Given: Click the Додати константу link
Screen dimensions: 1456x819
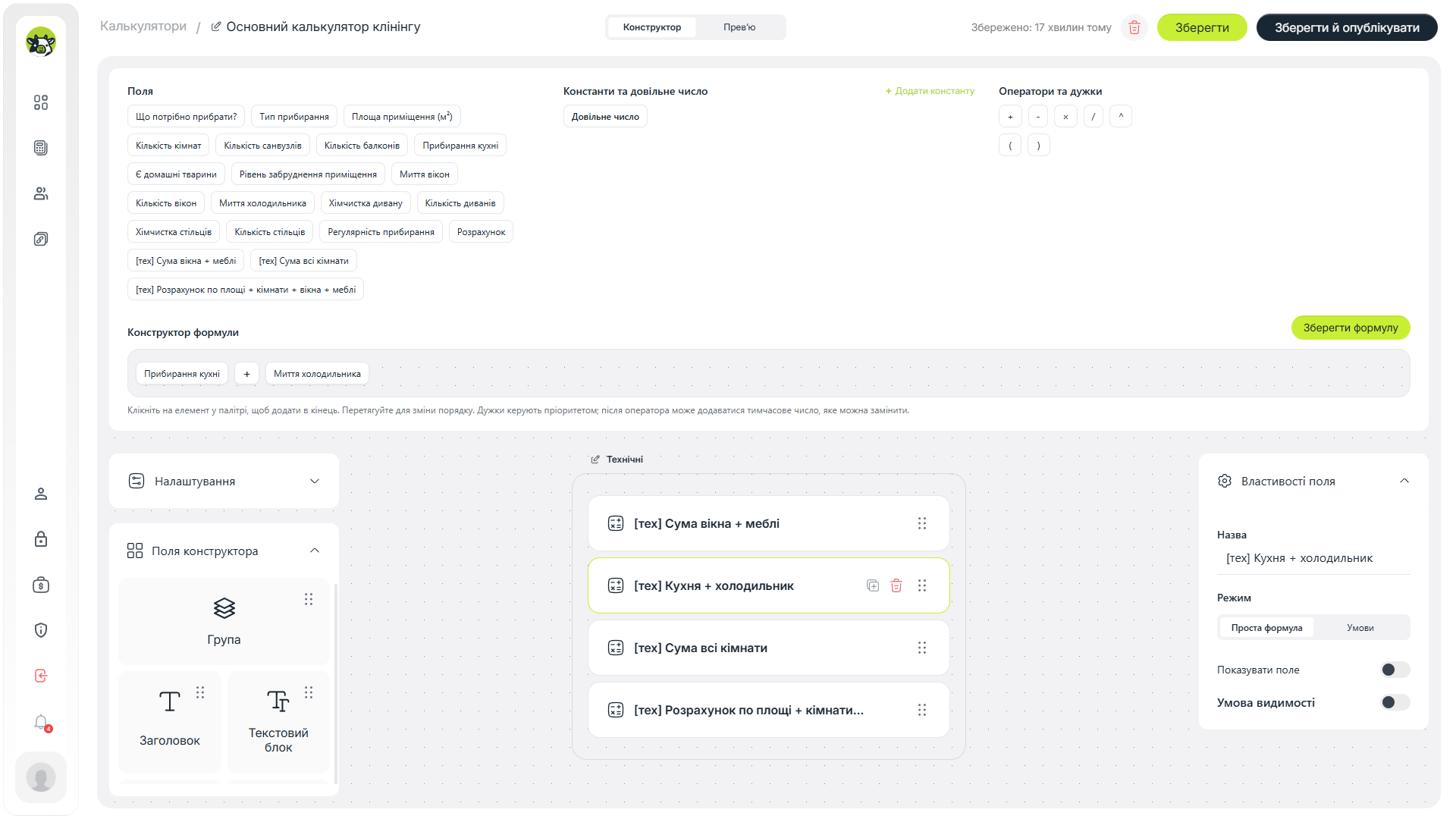Looking at the screenshot, I should [x=930, y=91].
